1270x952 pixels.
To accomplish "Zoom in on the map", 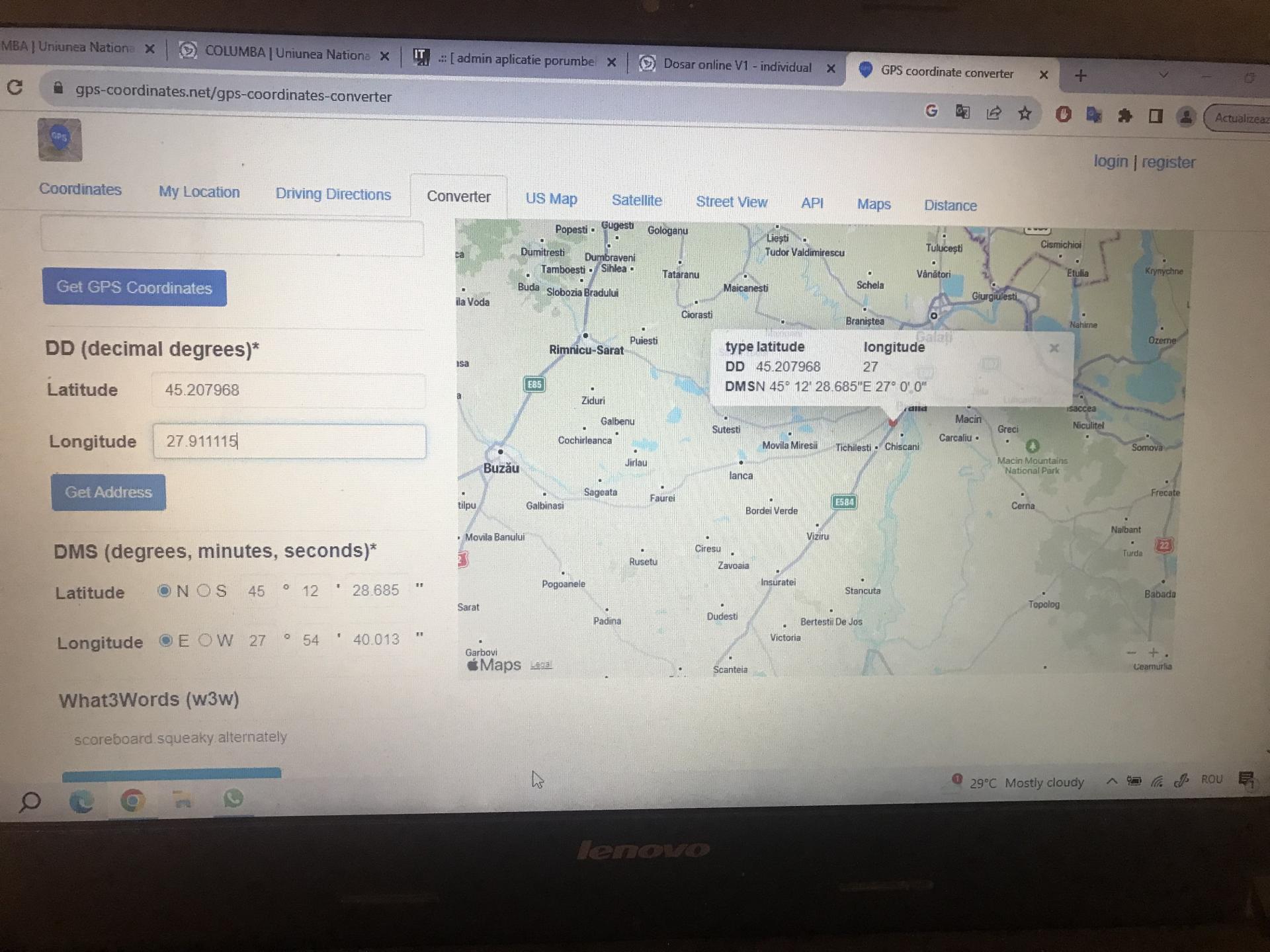I will (x=1153, y=653).
